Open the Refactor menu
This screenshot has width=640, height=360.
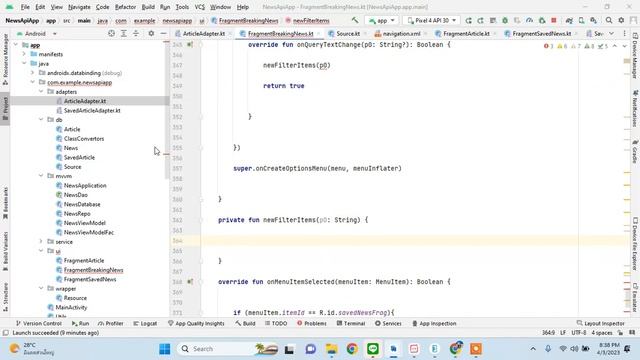125,7
